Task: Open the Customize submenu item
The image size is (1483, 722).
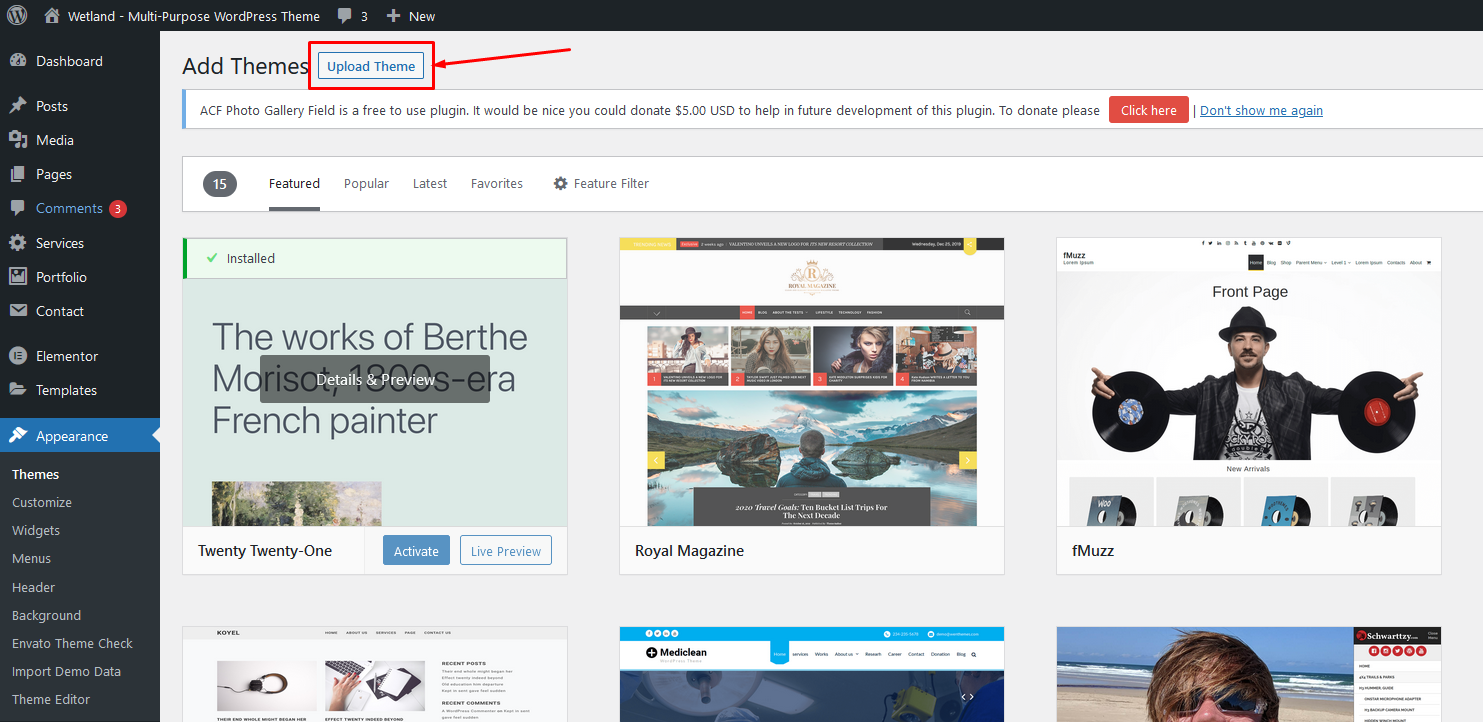Action: (x=42, y=502)
